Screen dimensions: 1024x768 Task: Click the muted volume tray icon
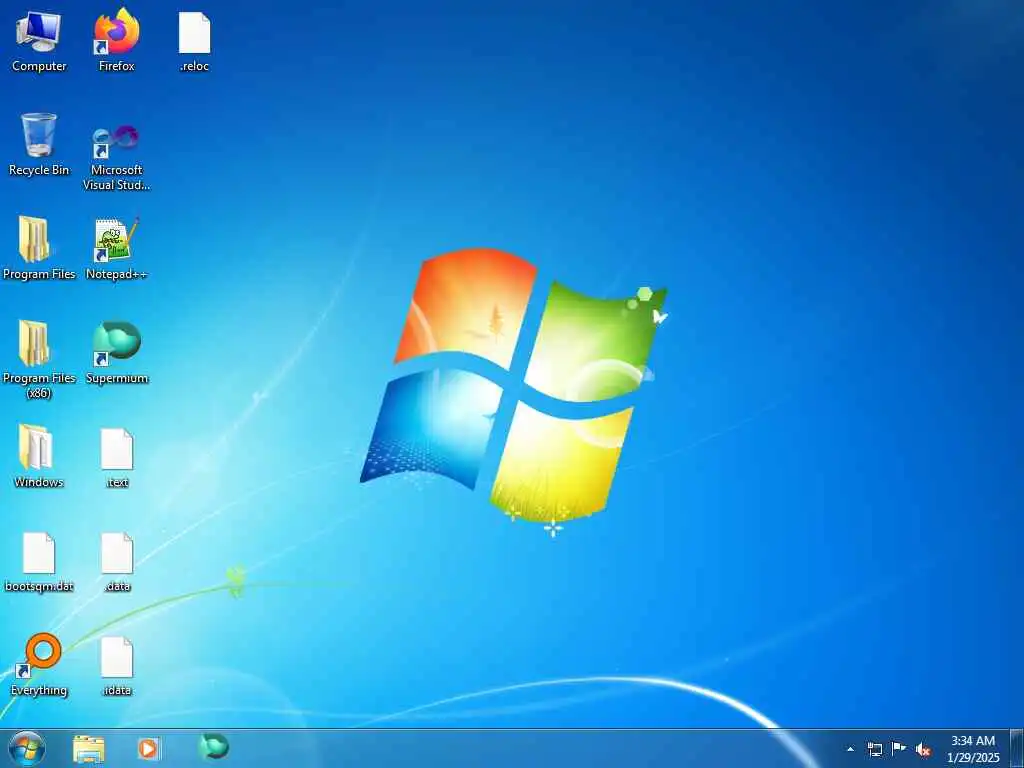(923, 750)
